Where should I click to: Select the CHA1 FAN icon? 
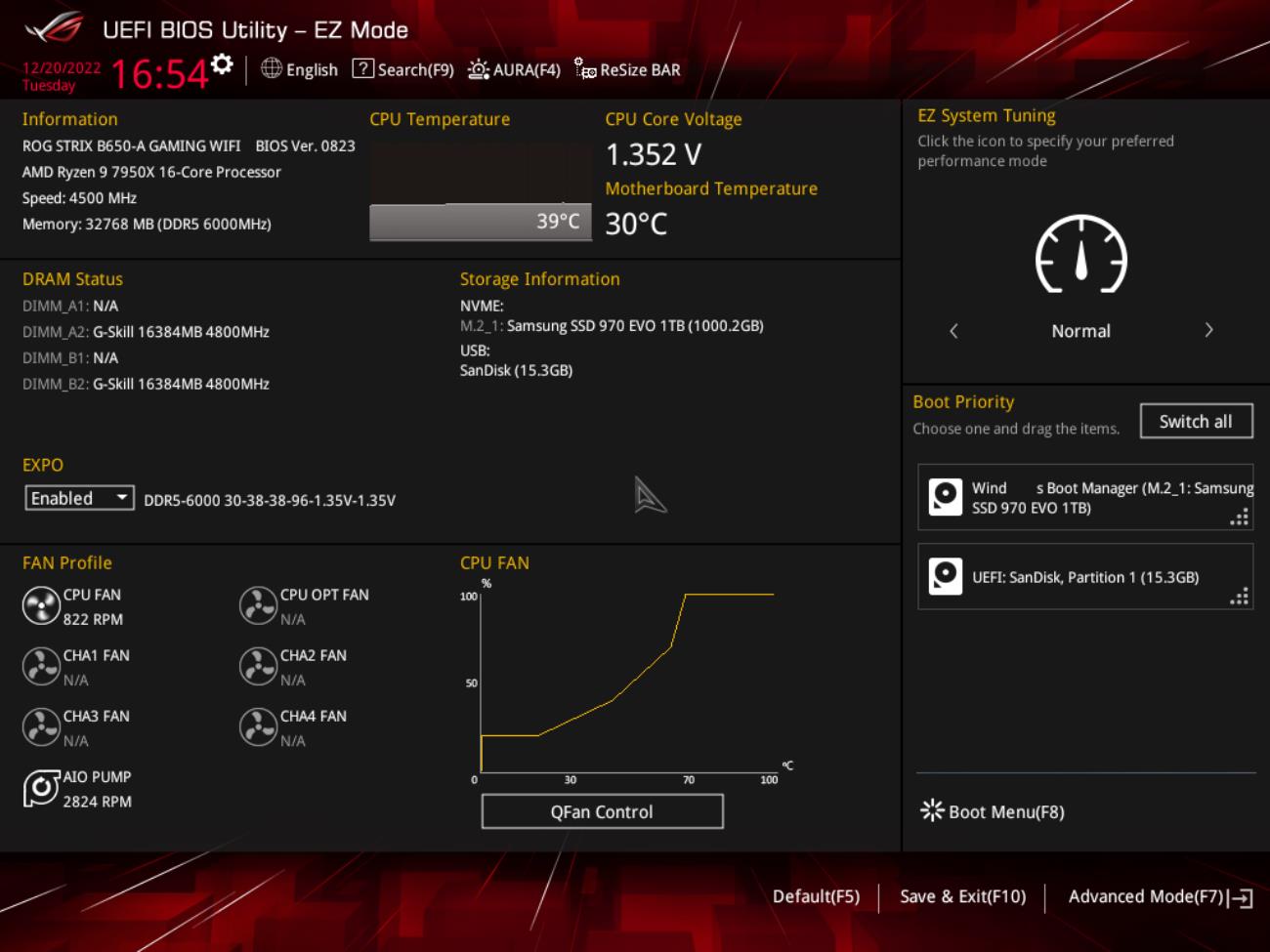[x=41, y=667]
